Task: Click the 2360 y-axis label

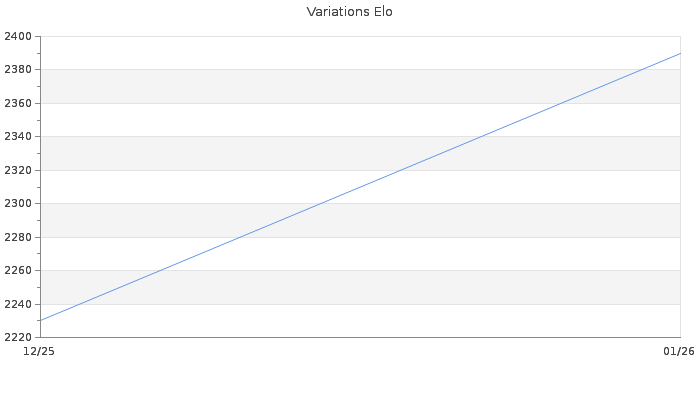Action: coord(17,104)
